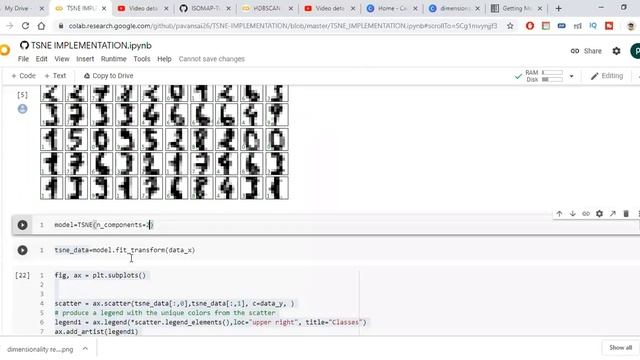Move the selected cell up

[559, 213]
